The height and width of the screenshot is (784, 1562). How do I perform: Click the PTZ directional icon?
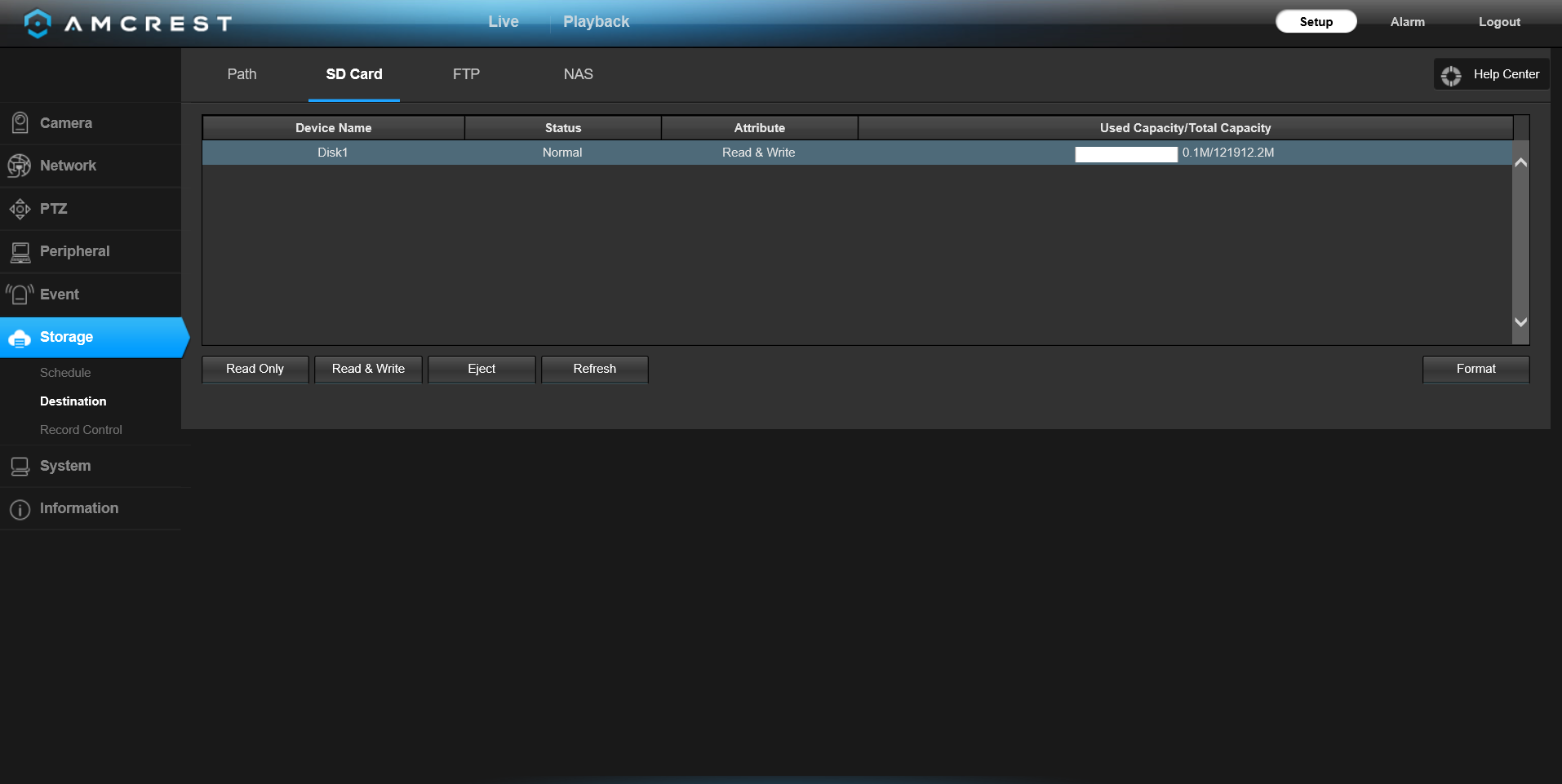pyautogui.click(x=20, y=209)
